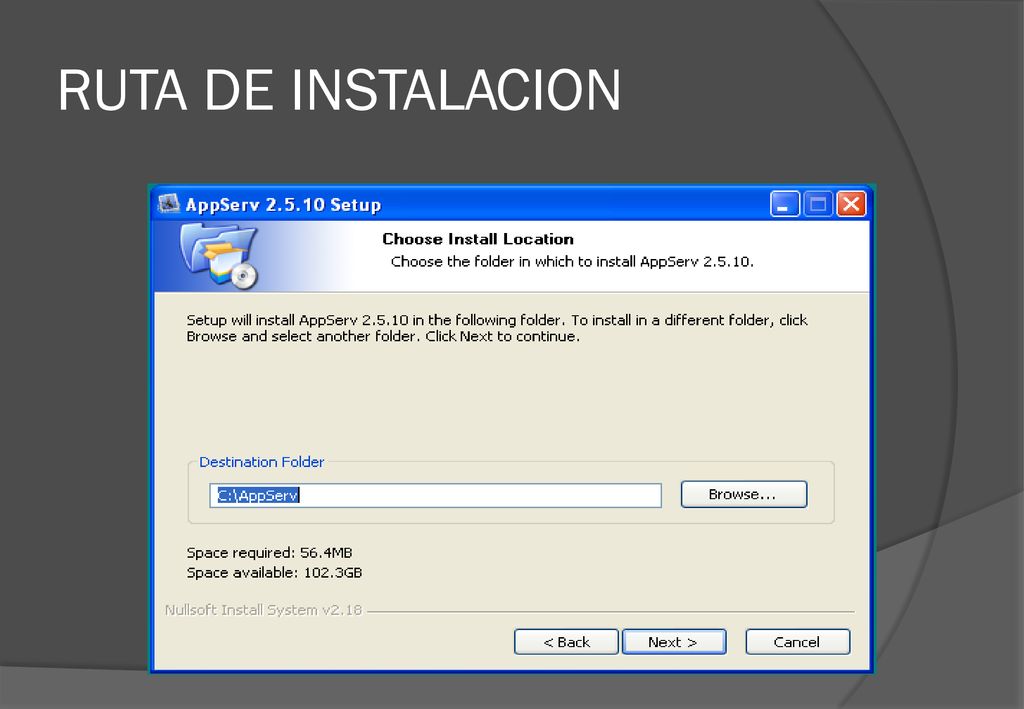Screen dimensions: 1024x709
Task: Click the installer folder and disc icon
Action: point(219,256)
